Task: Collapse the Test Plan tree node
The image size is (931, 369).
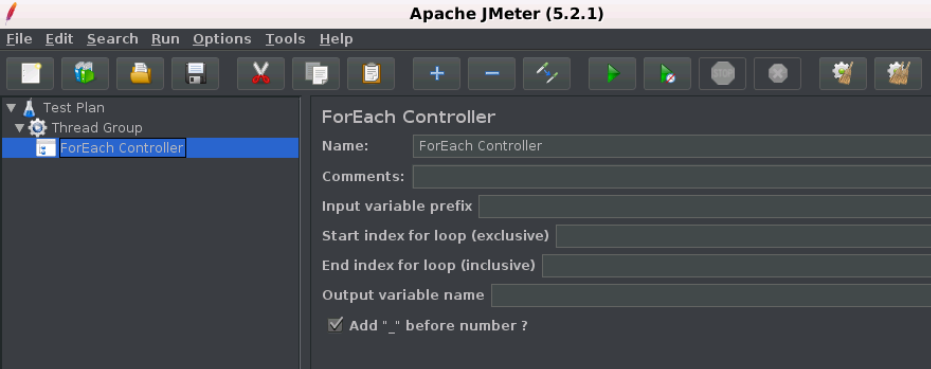Action: 11,108
